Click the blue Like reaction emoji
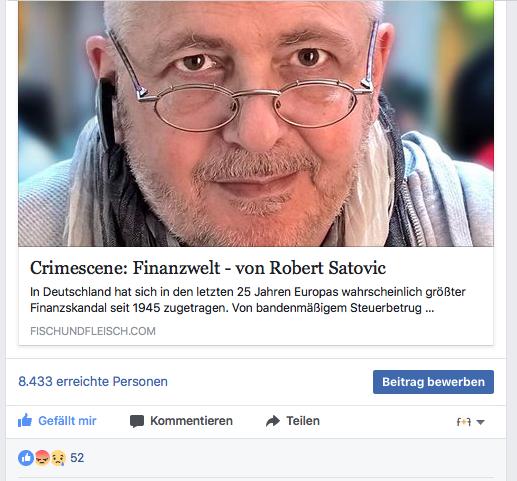 click(26, 458)
